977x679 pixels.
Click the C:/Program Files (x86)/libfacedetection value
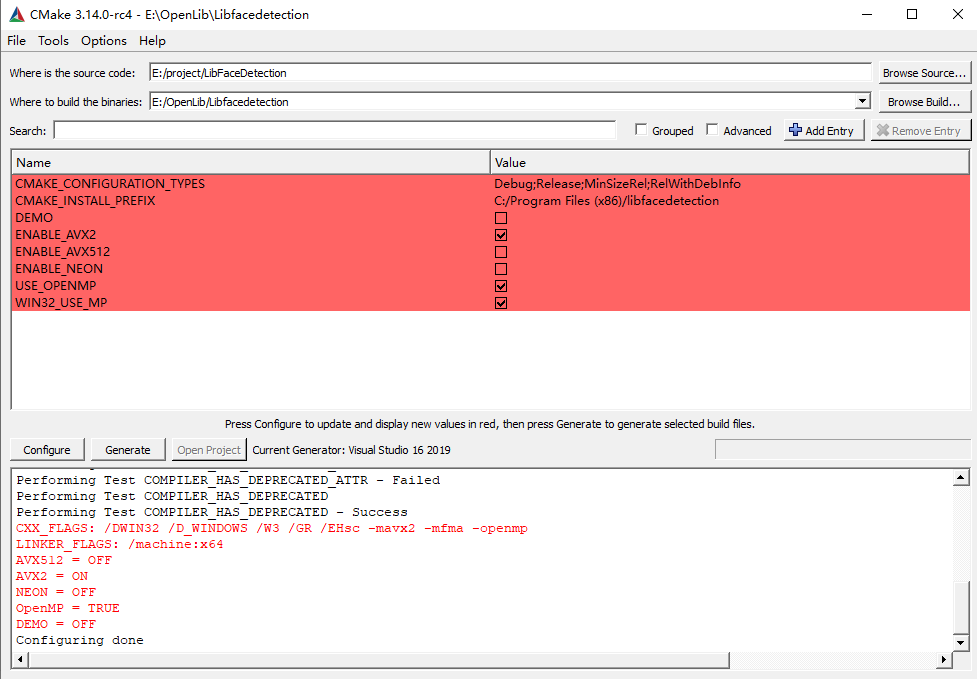pyautogui.click(x=607, y=201)
